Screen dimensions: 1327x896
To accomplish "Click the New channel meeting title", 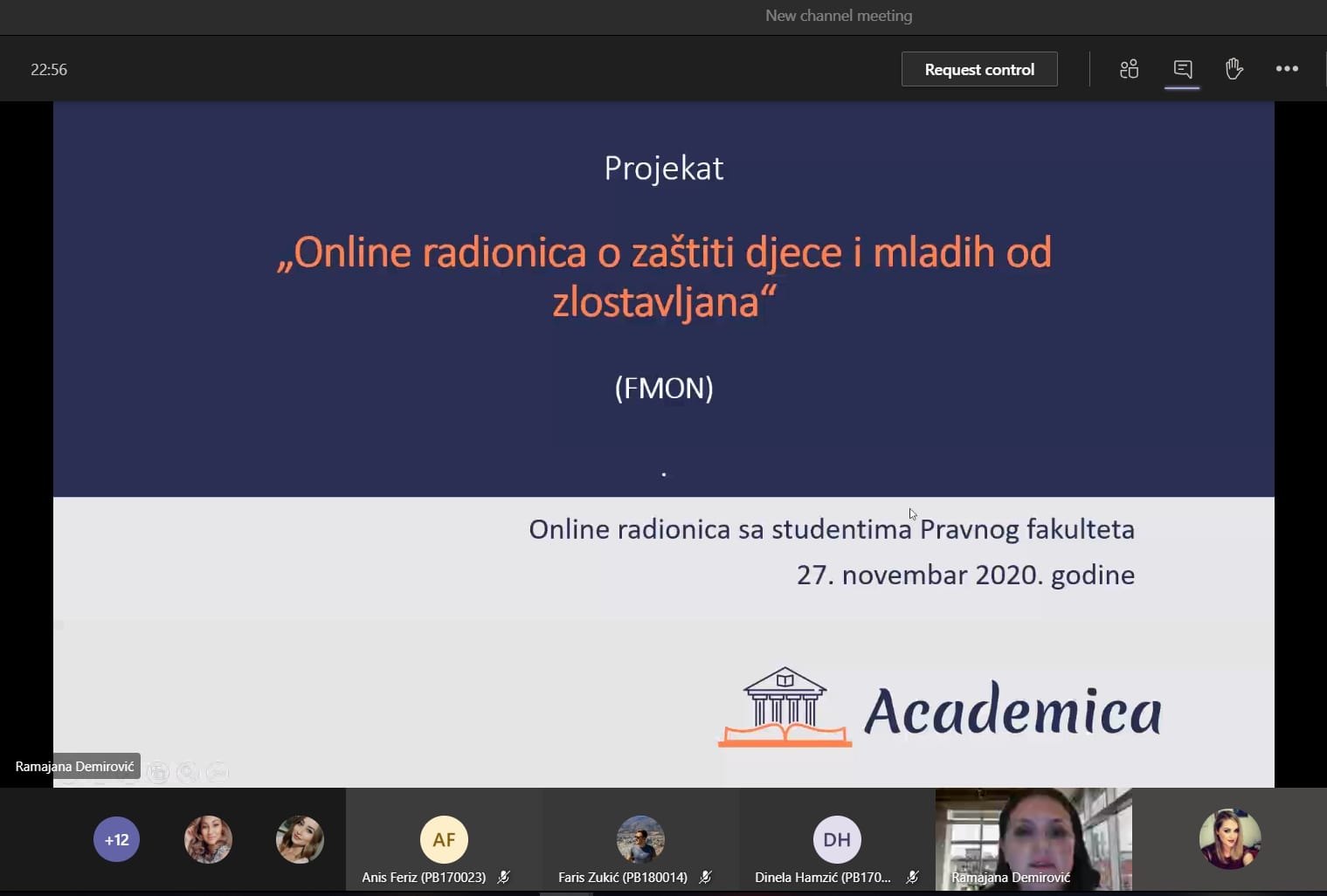I will [838, 16].
